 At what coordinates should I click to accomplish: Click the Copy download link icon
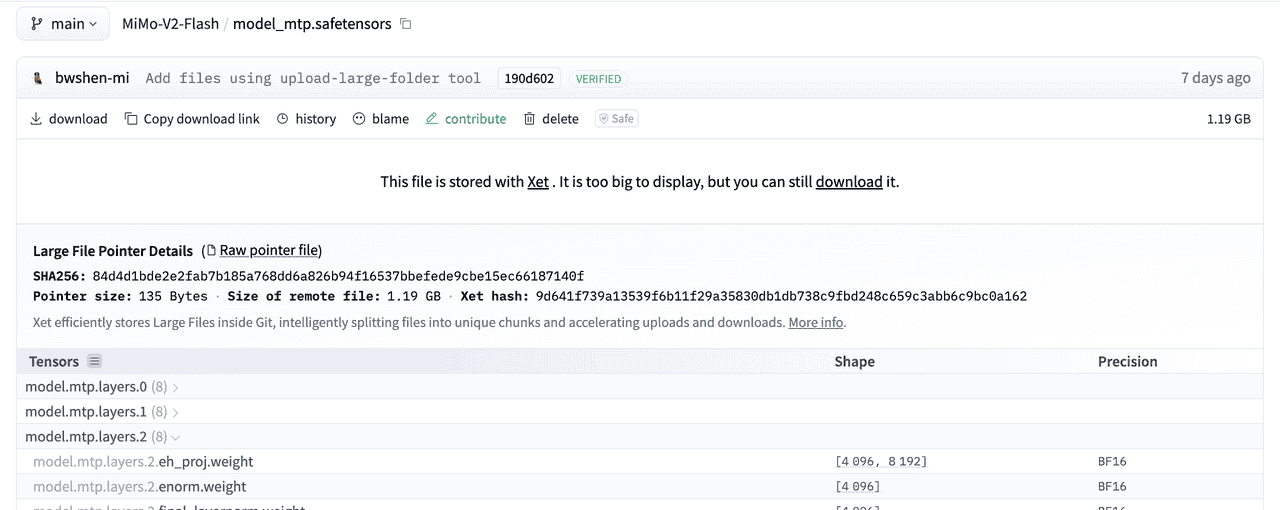tap(131, 119)
